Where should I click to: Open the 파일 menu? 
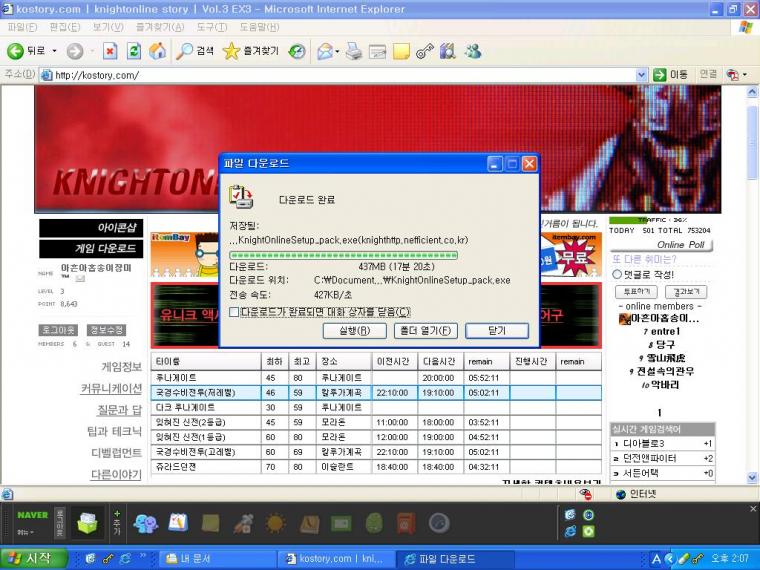[22, 28]
